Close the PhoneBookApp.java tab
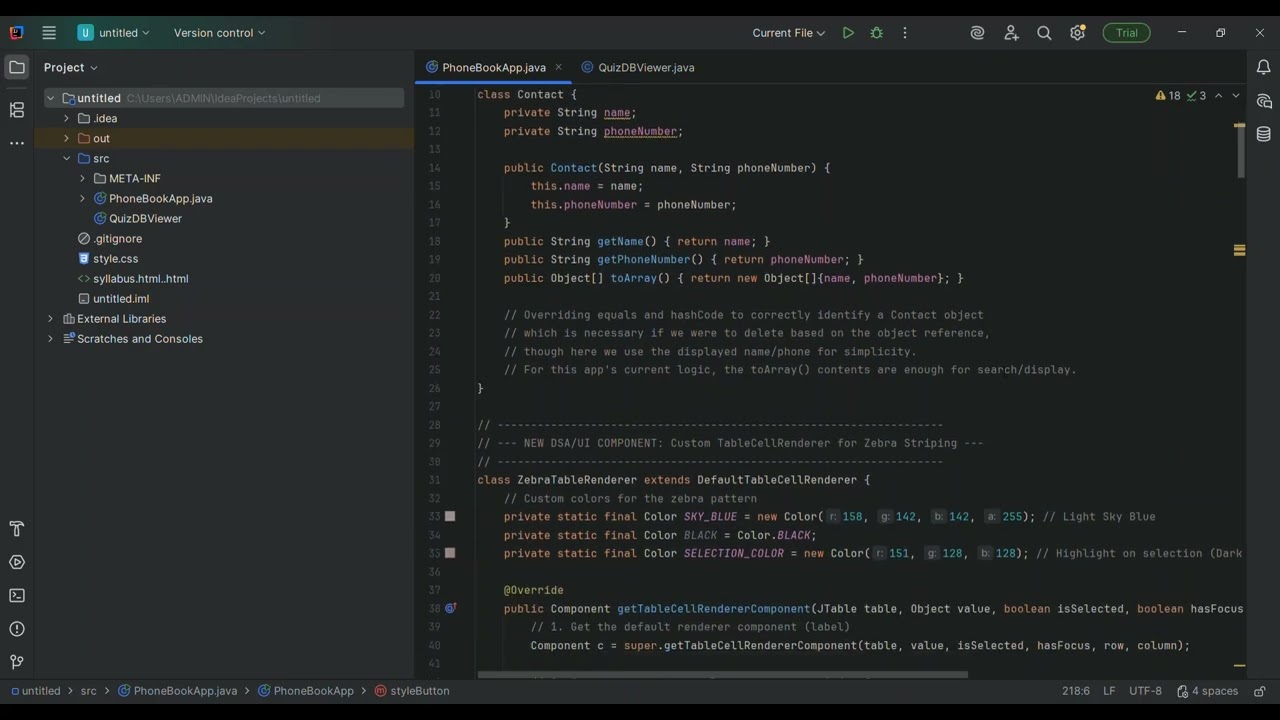The height and width of the screenshot is (720, 1280). pyautogui.click(x=559, y=68)
